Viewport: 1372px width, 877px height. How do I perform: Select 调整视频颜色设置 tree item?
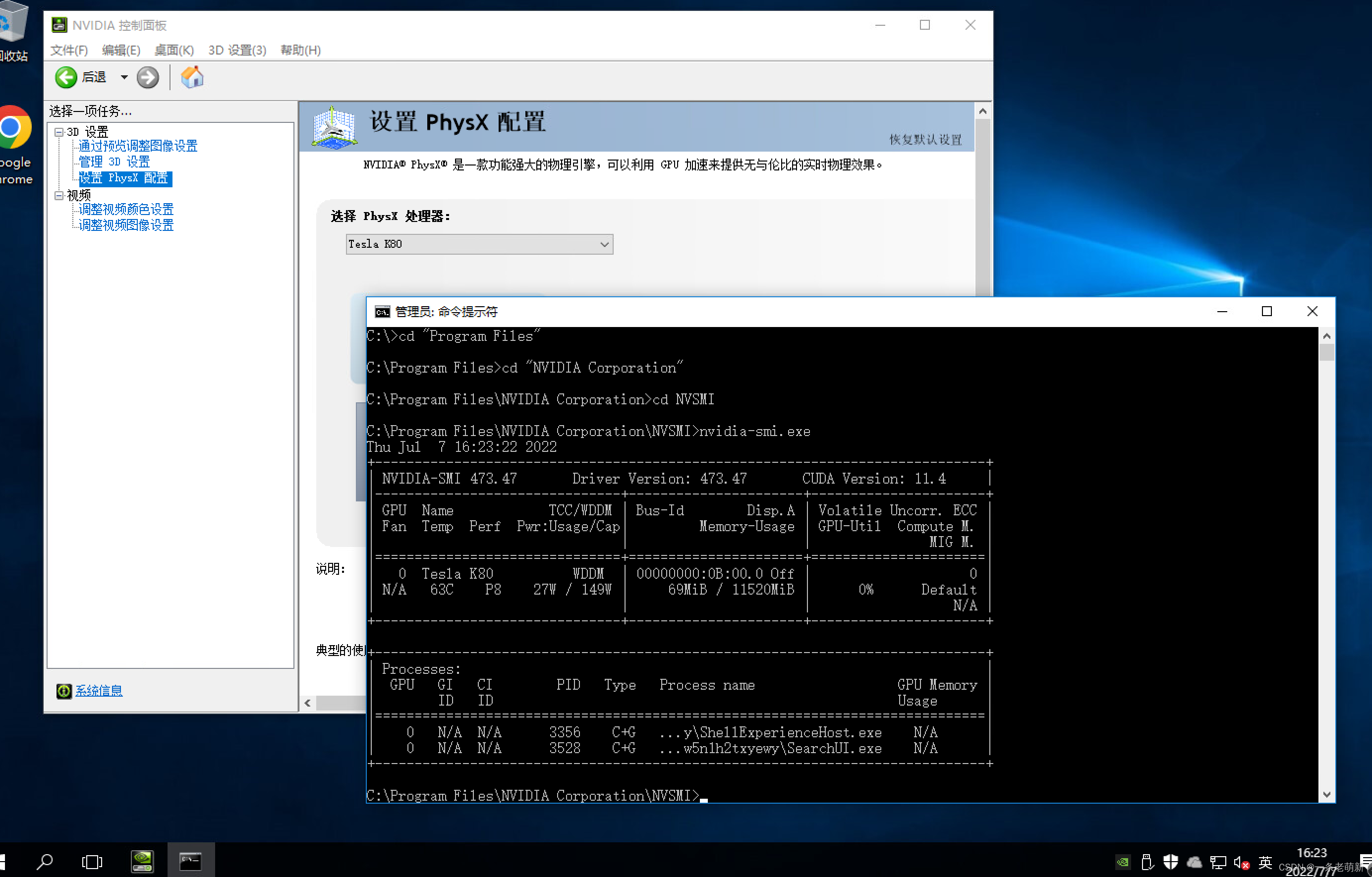[126, 210]
